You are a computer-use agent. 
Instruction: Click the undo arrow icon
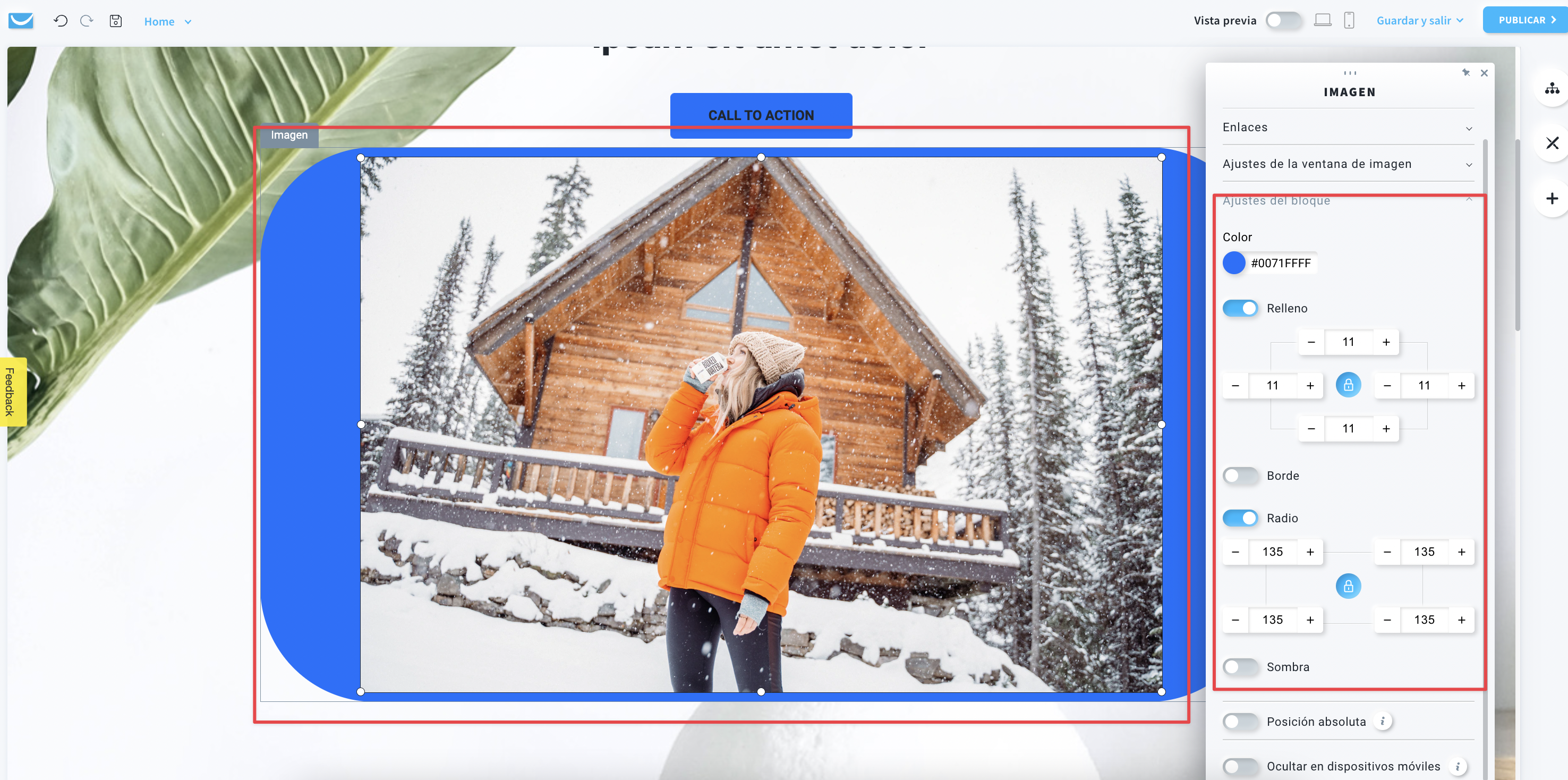(60, 21)
